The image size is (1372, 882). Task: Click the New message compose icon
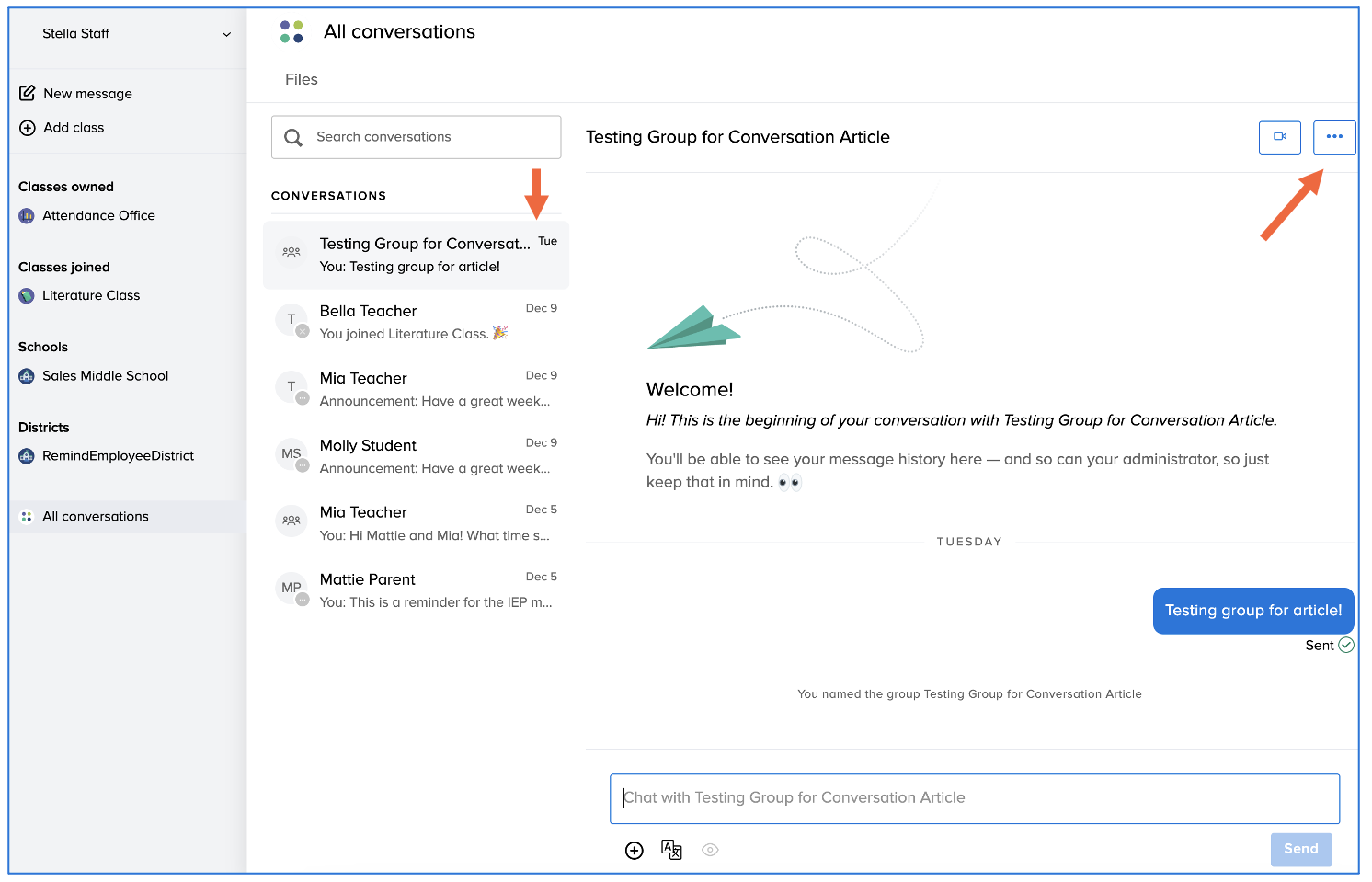click(x=28, y=93)
